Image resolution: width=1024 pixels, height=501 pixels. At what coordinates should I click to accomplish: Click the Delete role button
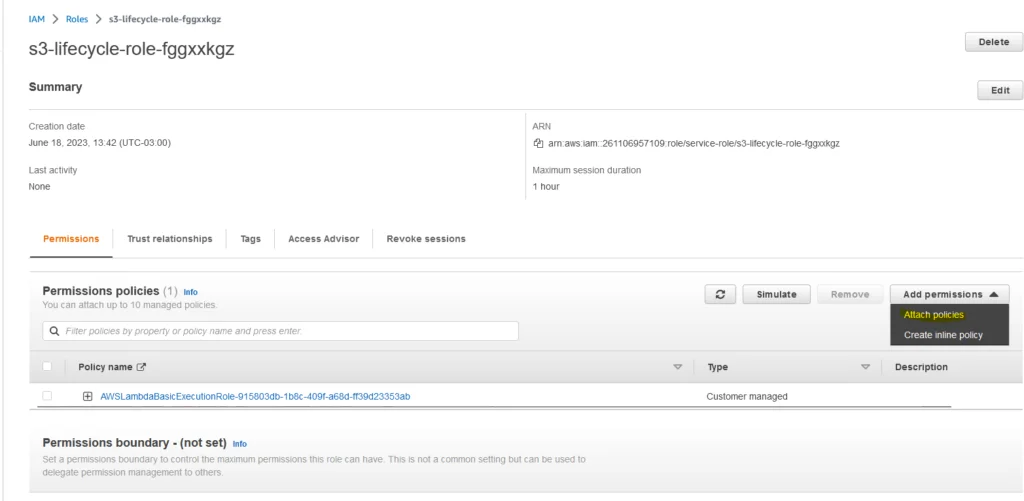[993, 42]
